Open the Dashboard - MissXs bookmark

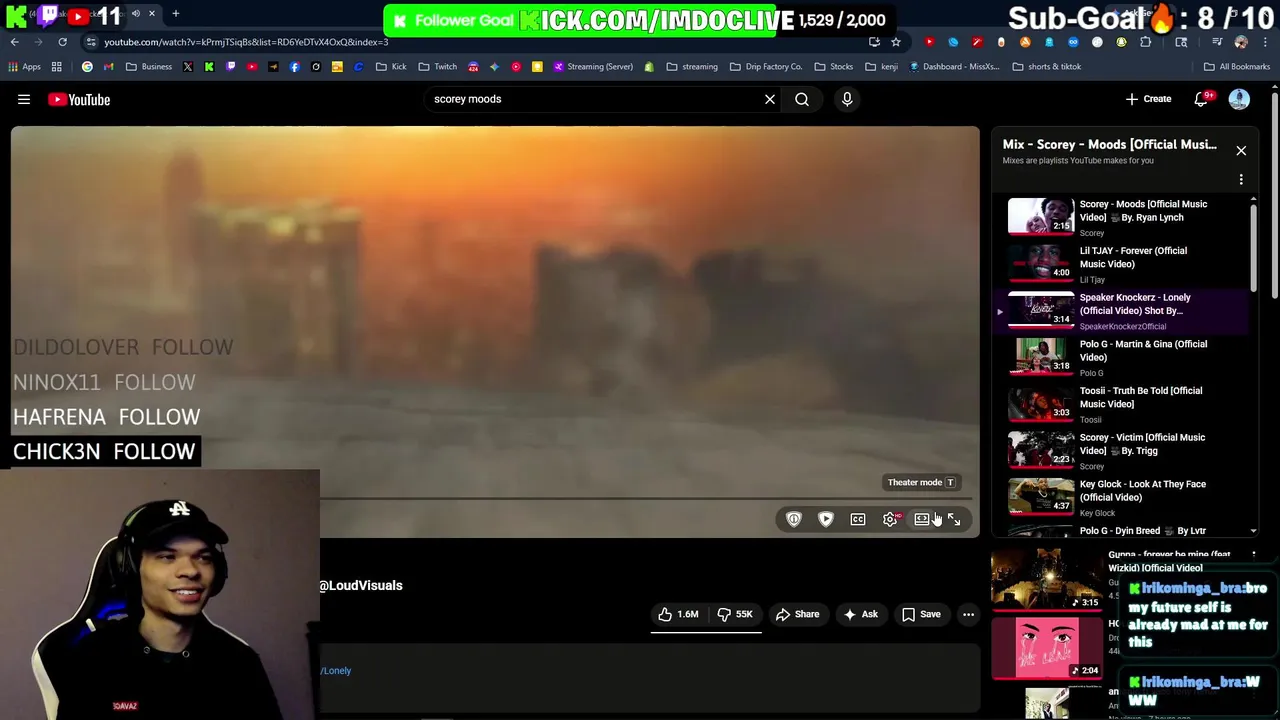click(x=955, y=67)
